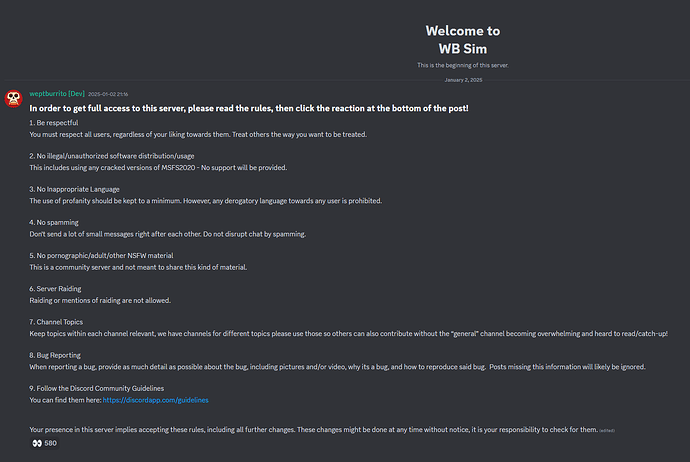Click 'This is the beginning of this server' text

[x=462, y=65]
